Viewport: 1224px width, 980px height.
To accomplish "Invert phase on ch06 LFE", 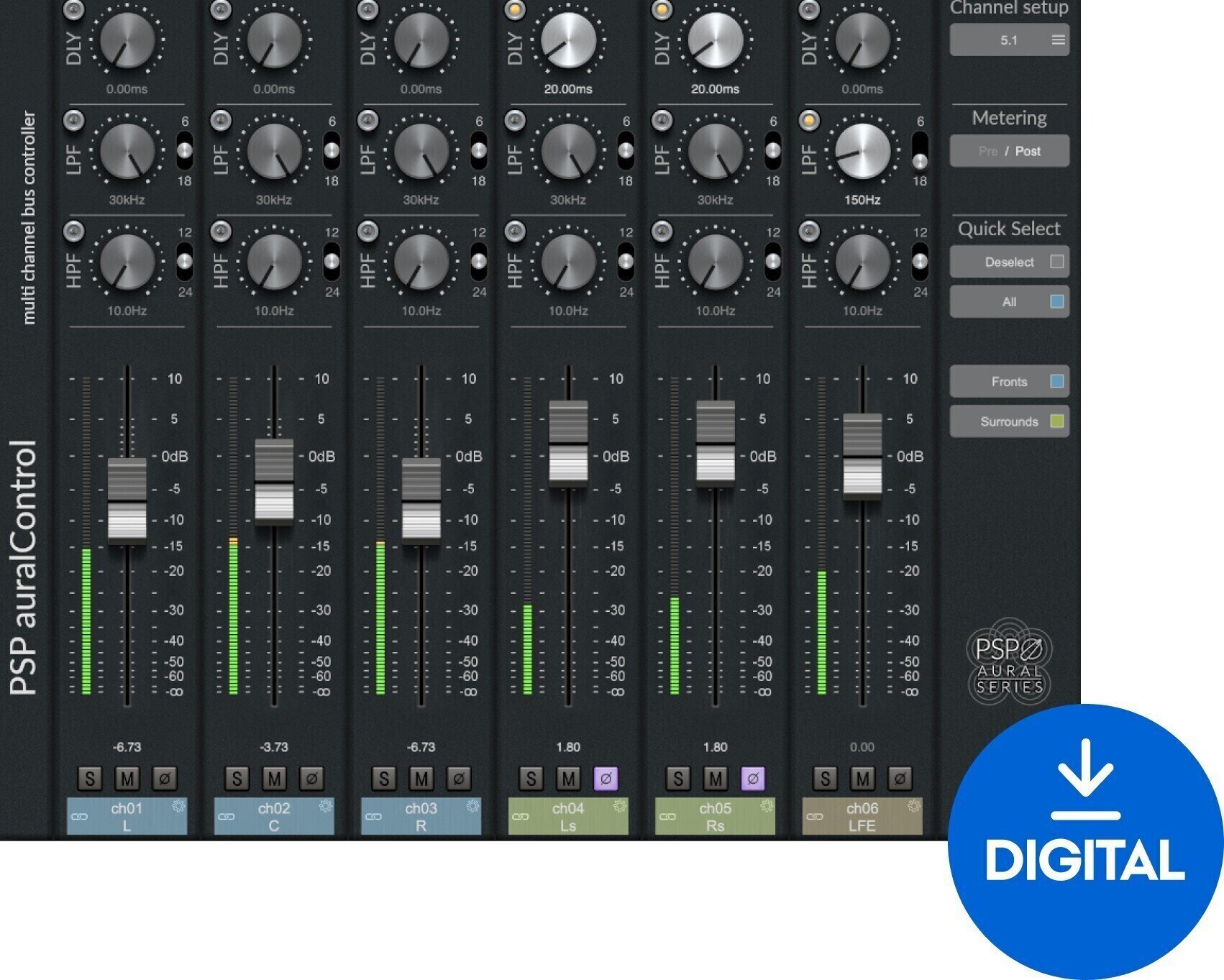I will [x=900, y=779].
